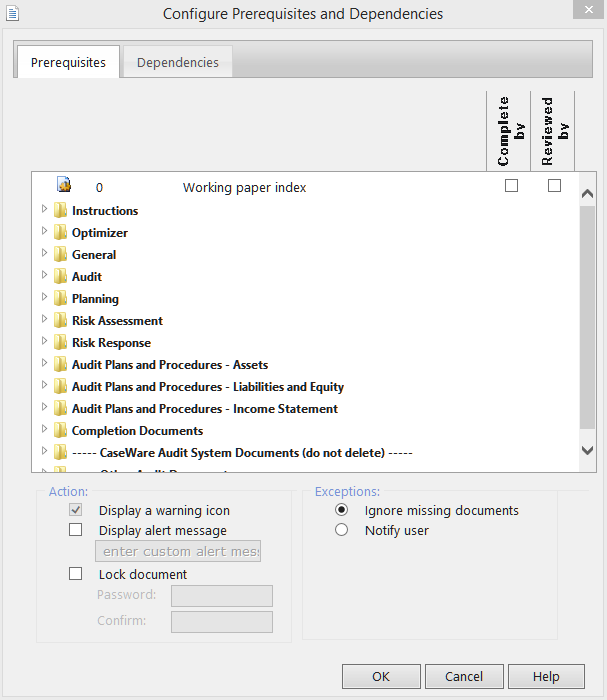Expand the Risk Assessment folder
The image size is (607, 700).
tap(44, 318)
